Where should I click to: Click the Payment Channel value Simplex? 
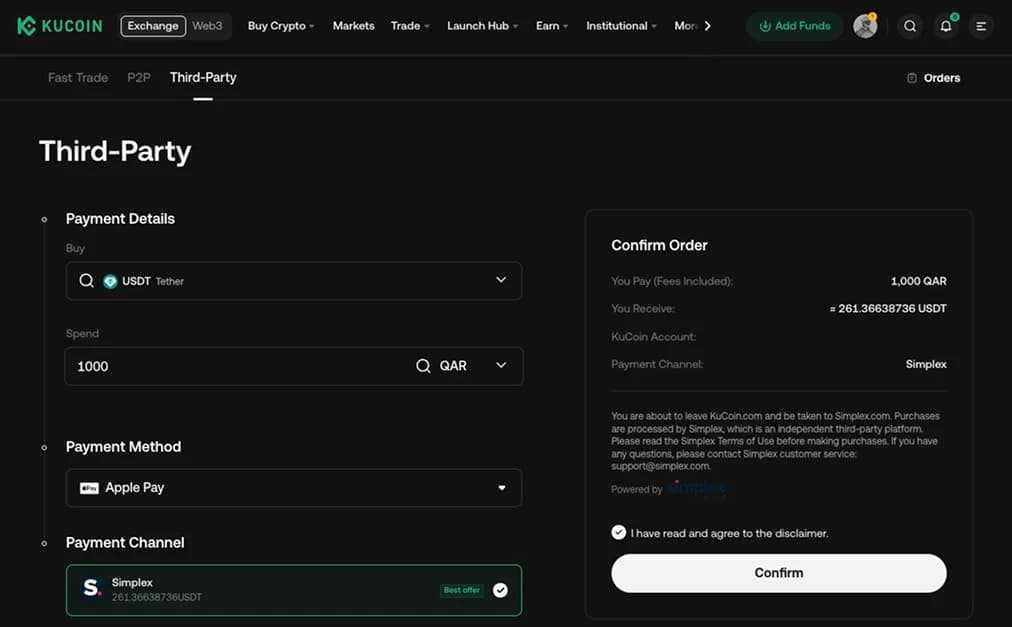pos(926,364)
